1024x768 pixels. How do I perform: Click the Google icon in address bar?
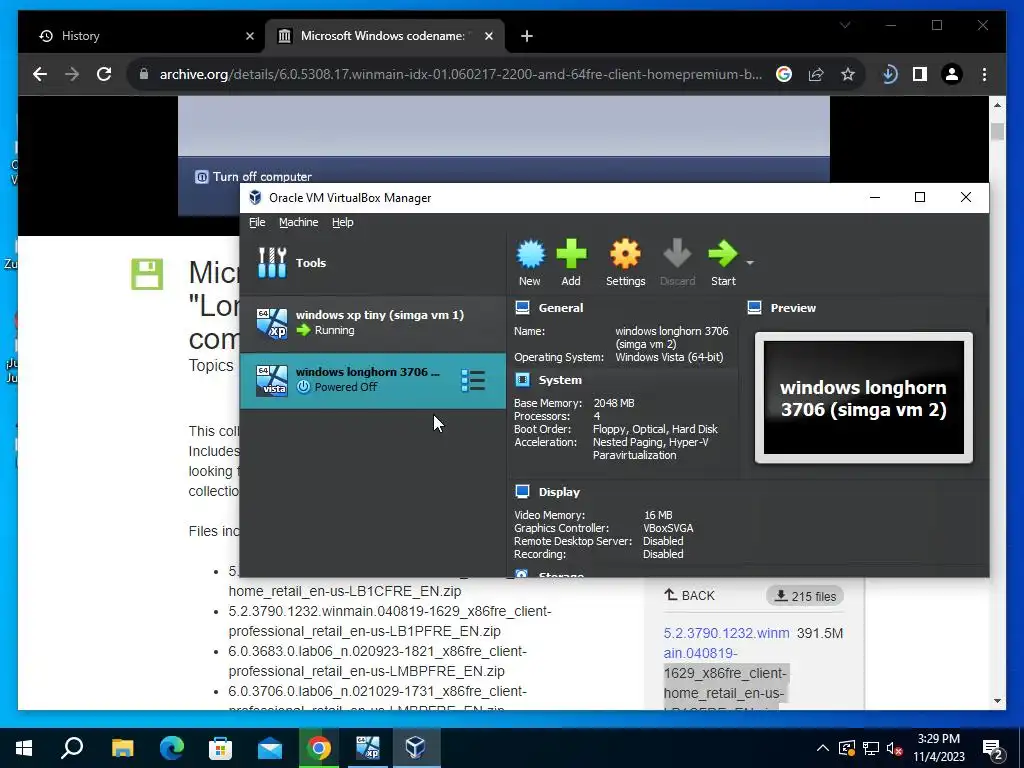point(784,74)
